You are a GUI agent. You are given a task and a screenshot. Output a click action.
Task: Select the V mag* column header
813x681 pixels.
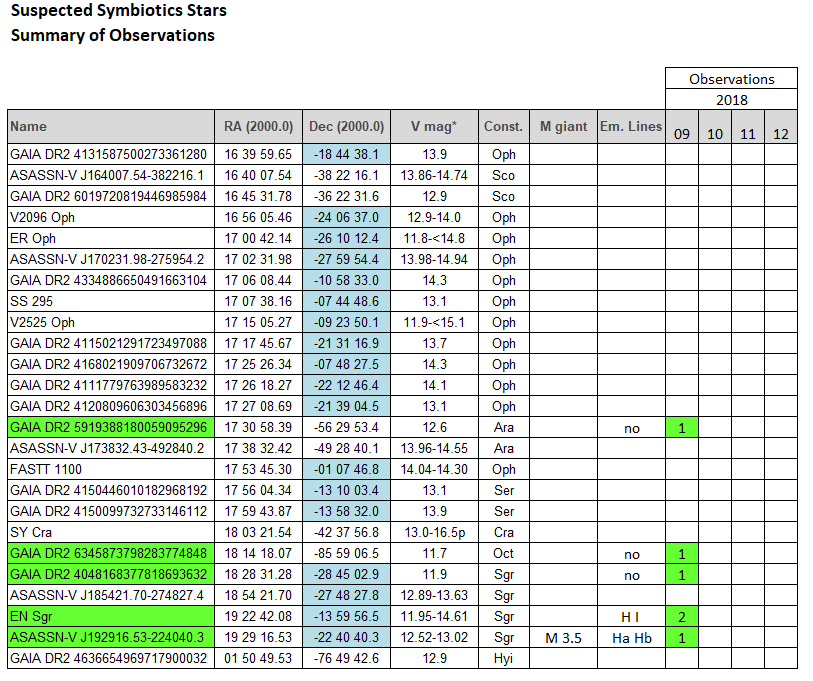pyautogui.click(x=434, y=127)
